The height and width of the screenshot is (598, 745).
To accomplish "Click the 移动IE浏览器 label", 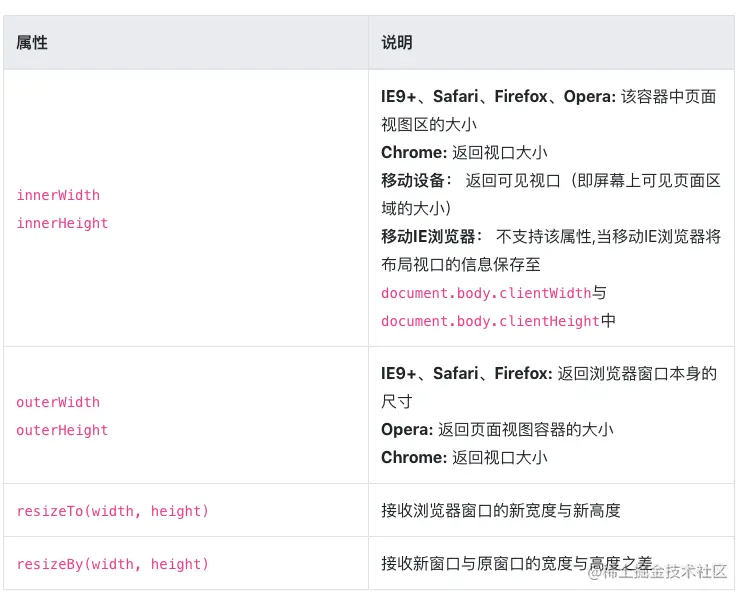I will tap(431, 237).
